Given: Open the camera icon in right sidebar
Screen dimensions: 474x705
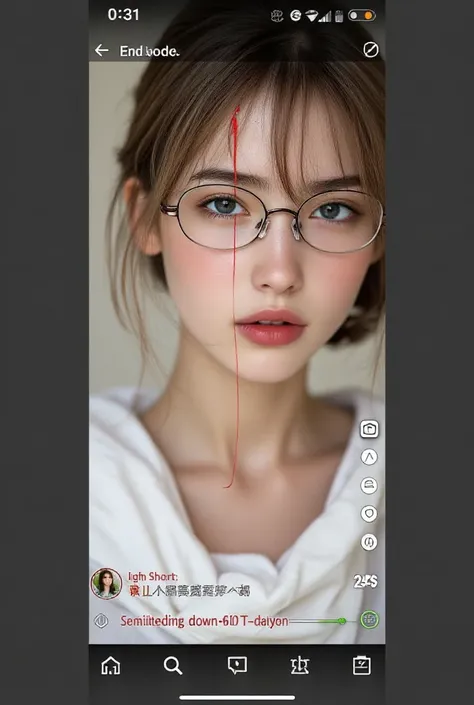Looking at the screenshot, I should pos(369,429).
